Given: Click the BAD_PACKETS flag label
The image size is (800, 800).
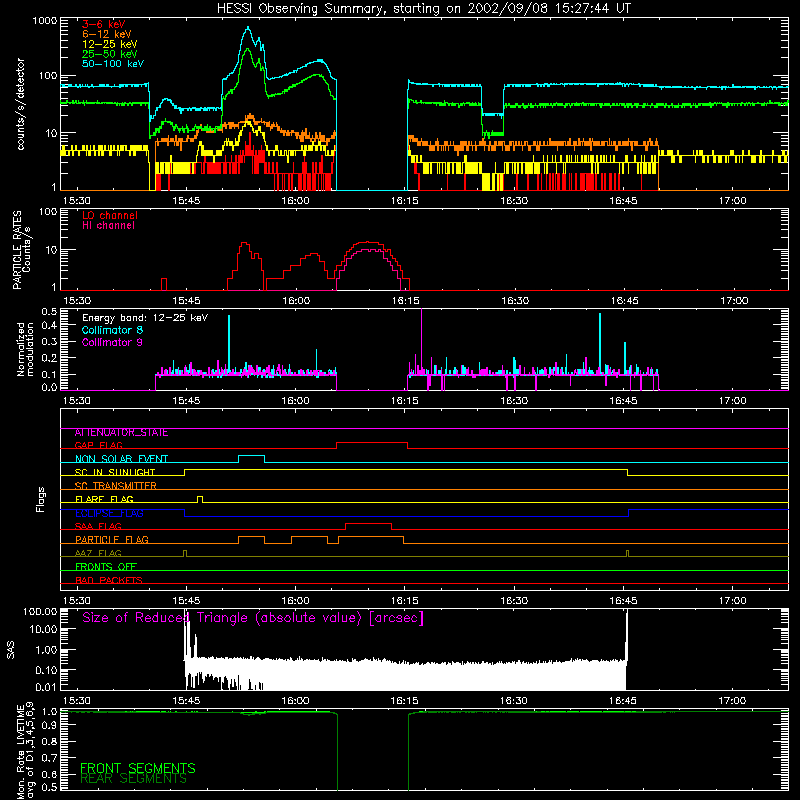Looking at the screenshot, I should click(x=109, y=580).
